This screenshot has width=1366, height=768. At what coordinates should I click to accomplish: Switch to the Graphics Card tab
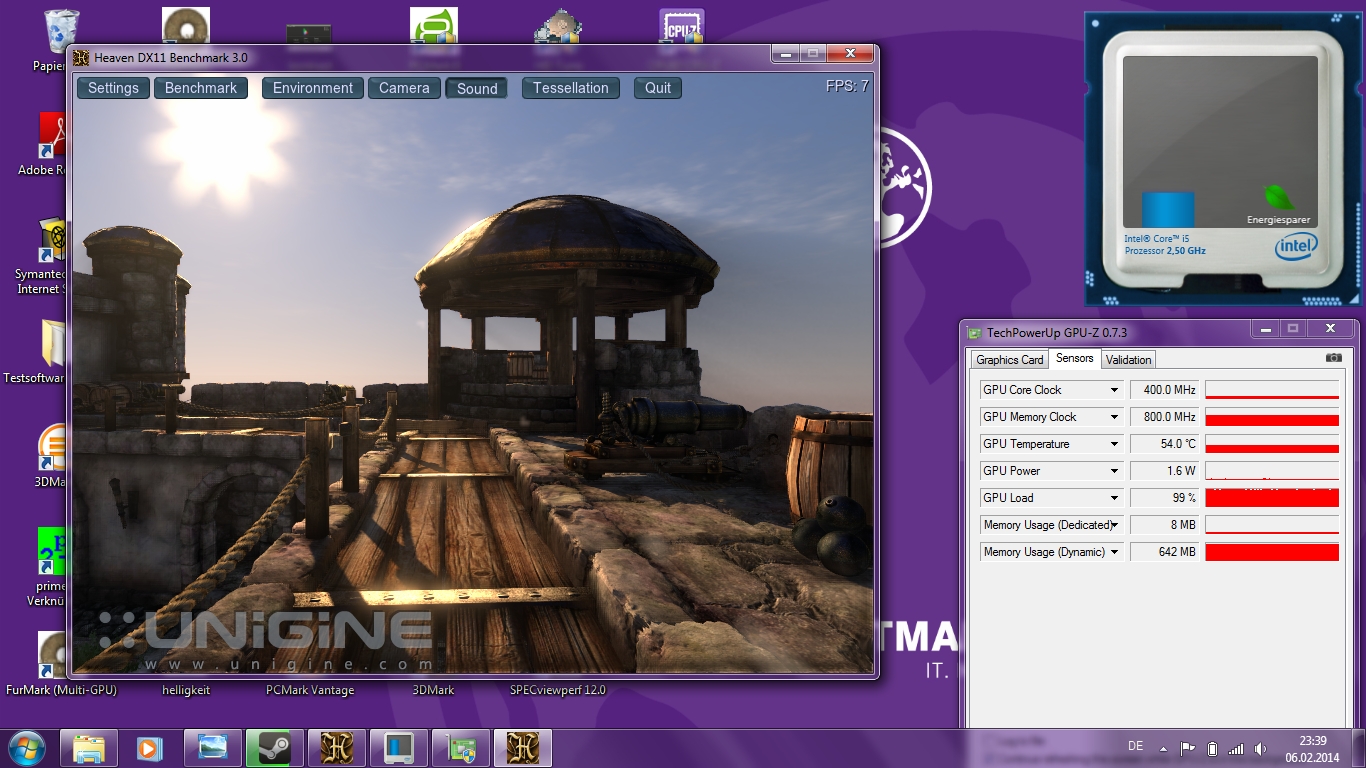click(1009, 360)
